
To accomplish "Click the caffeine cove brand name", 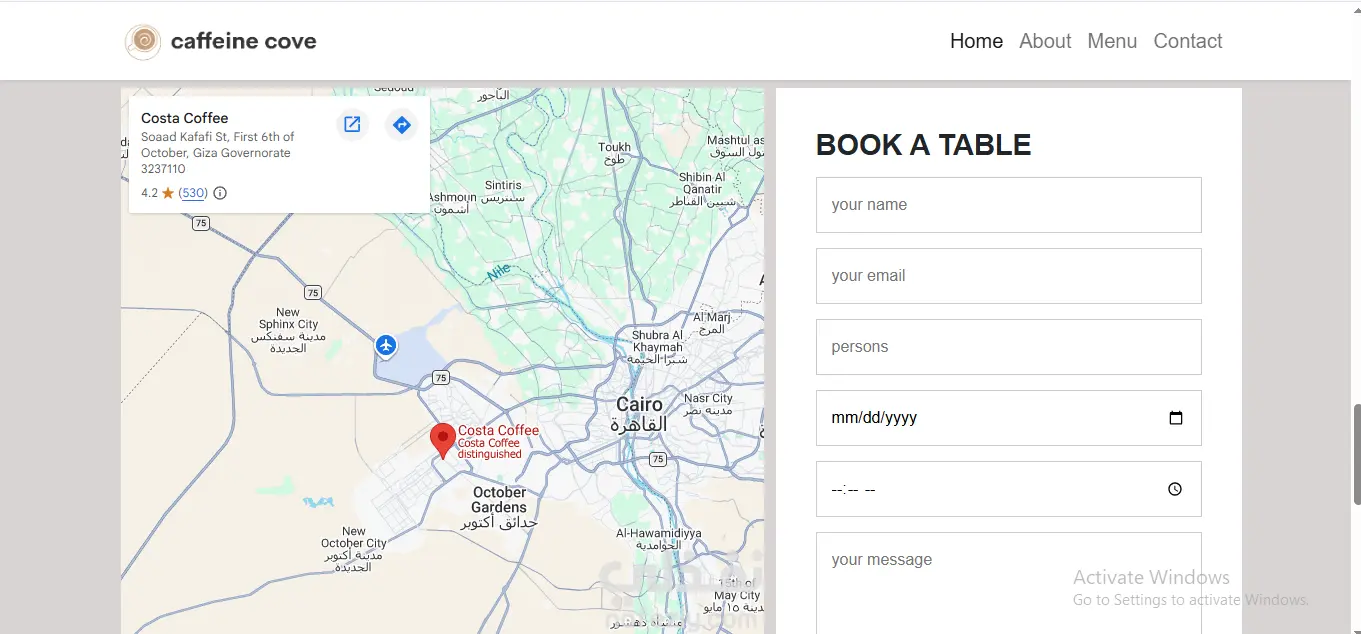I will pos(244,41).
